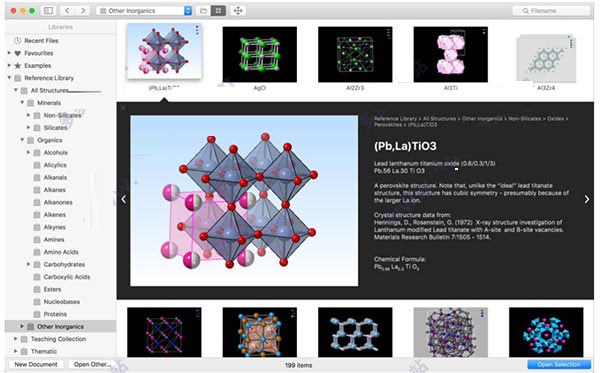This screenshot has height=373, width=600.
Task: Expand the Examples disclosure triangle
Action: (9, 65)
